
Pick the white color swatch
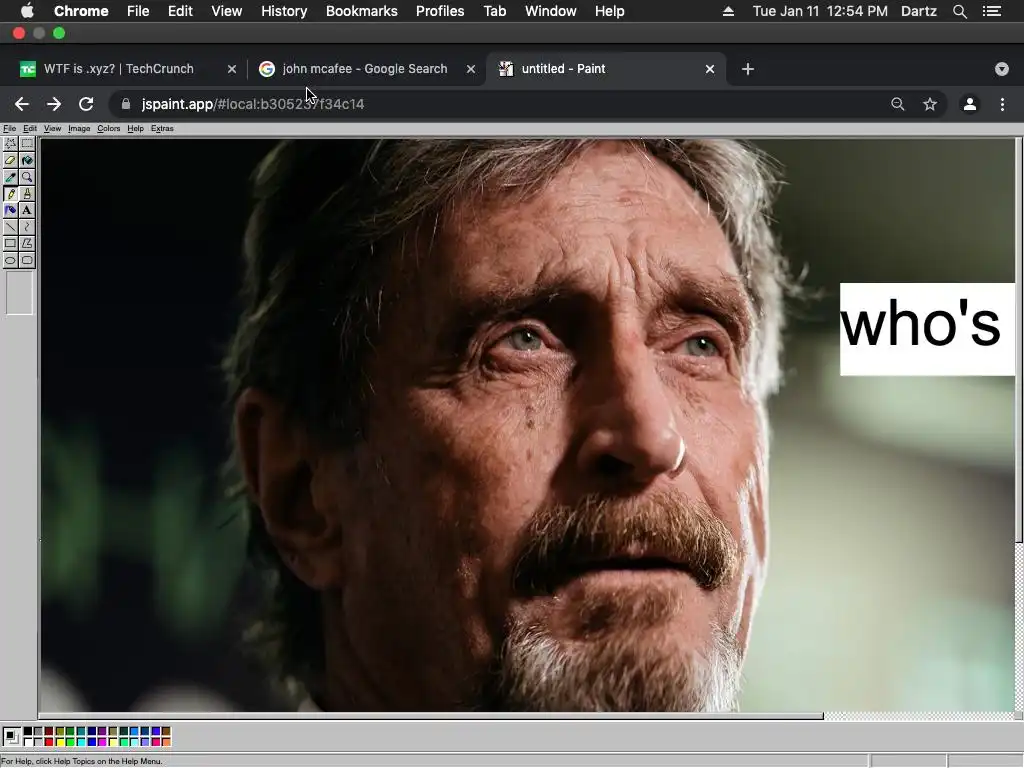[28, 743]
